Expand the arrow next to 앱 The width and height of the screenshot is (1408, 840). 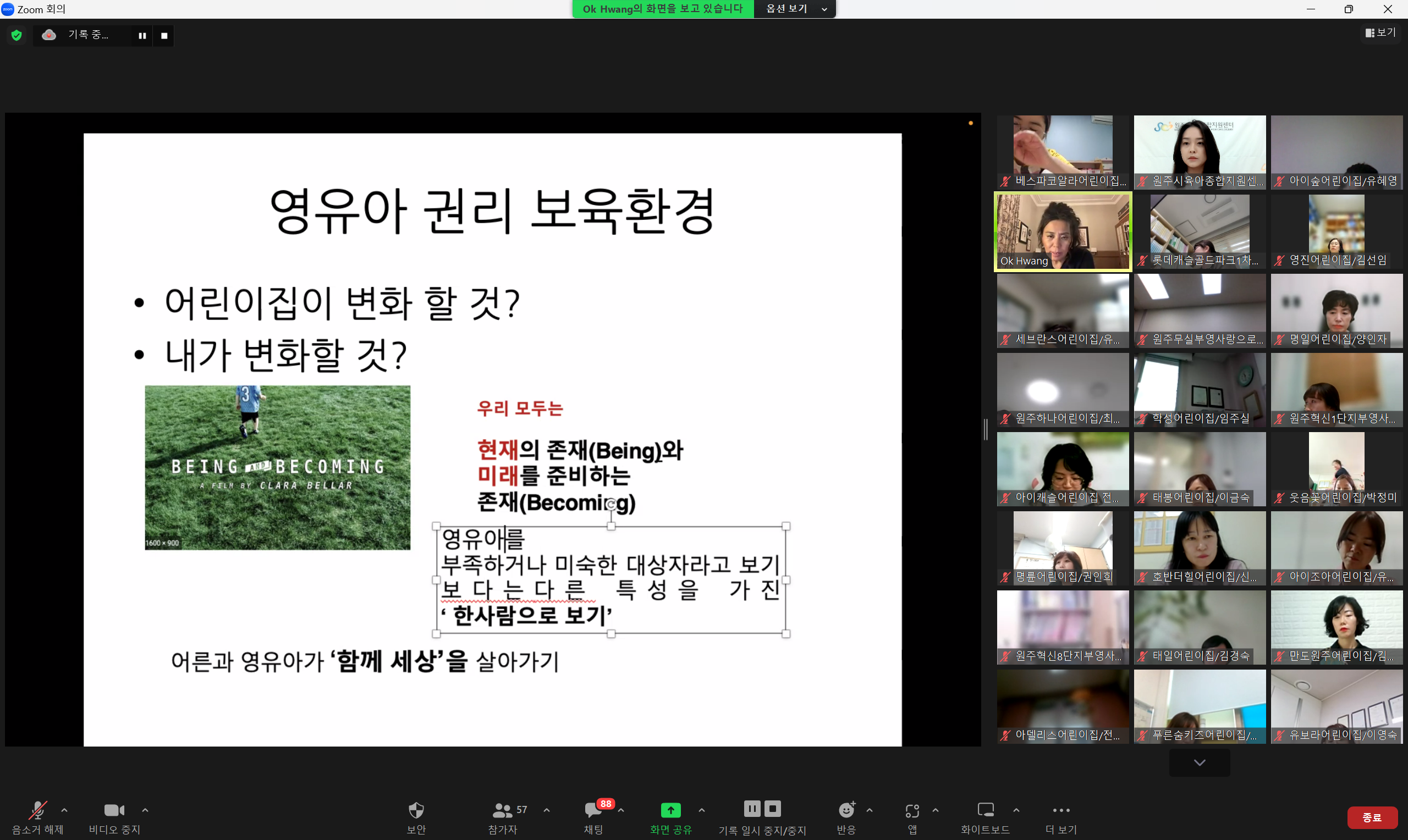(x=935, y=810)
